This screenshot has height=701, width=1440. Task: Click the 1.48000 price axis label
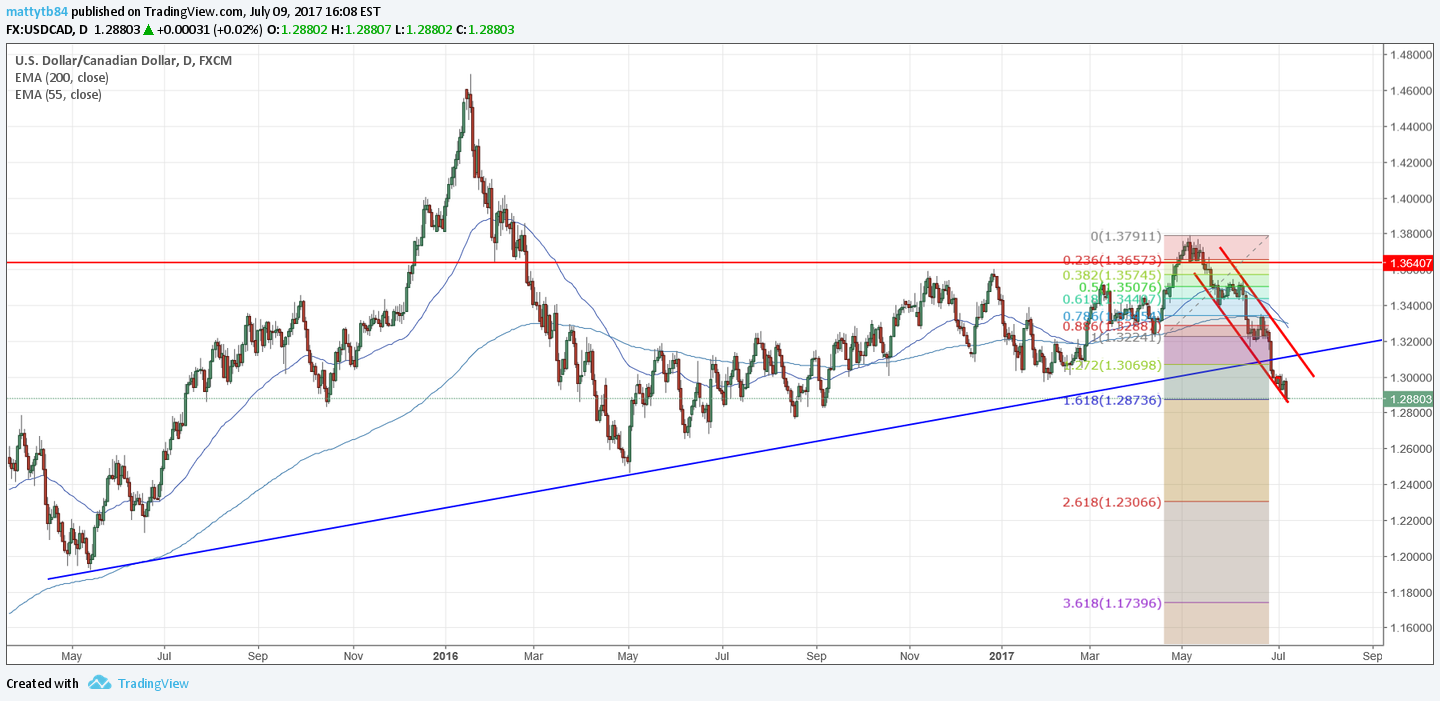pos(1409,55)
